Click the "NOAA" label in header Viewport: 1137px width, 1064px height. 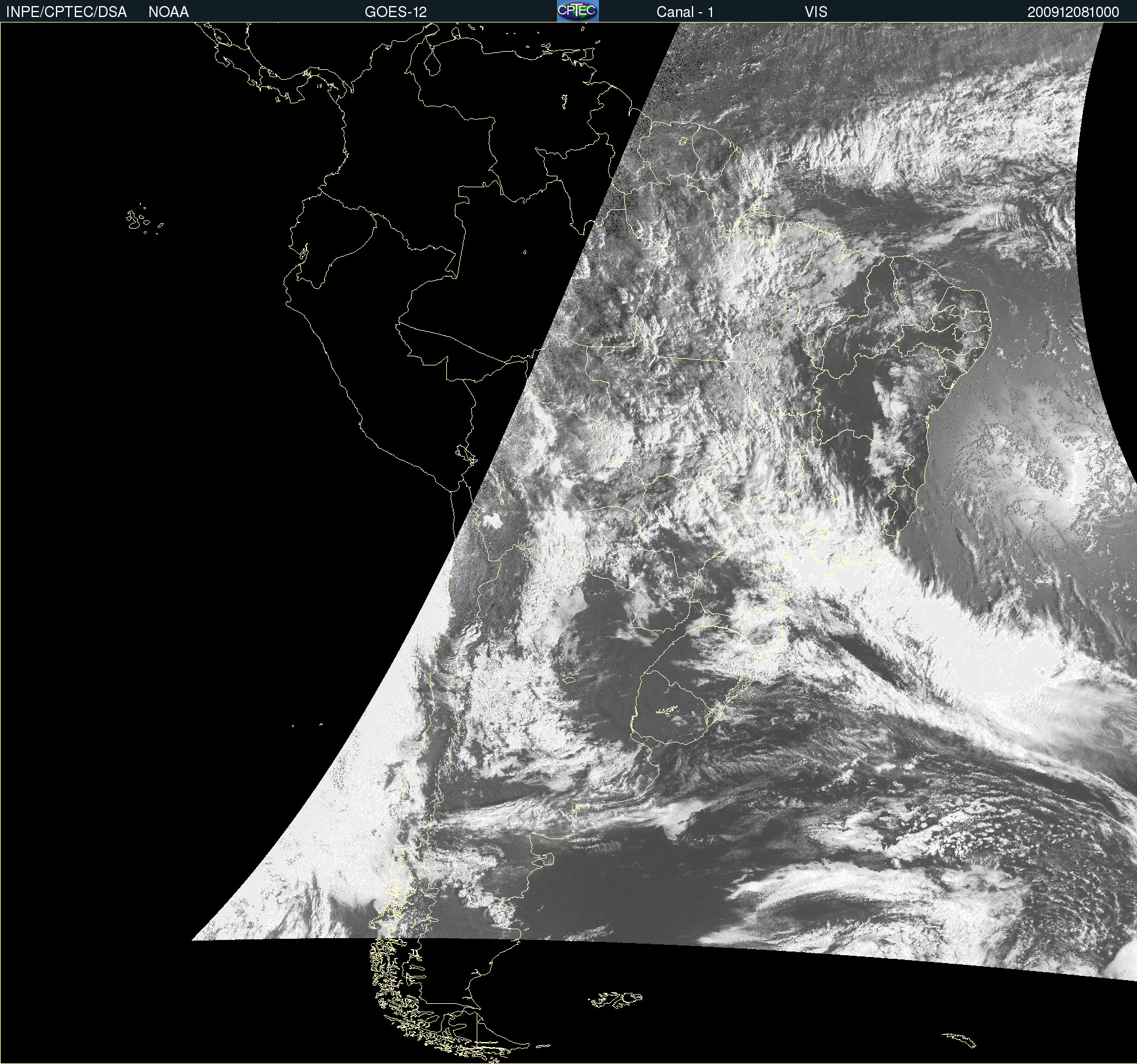click(168, 12)
